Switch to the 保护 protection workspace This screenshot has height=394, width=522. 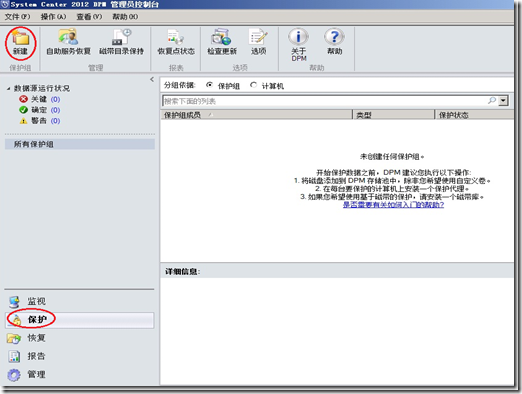click(79, 320)
